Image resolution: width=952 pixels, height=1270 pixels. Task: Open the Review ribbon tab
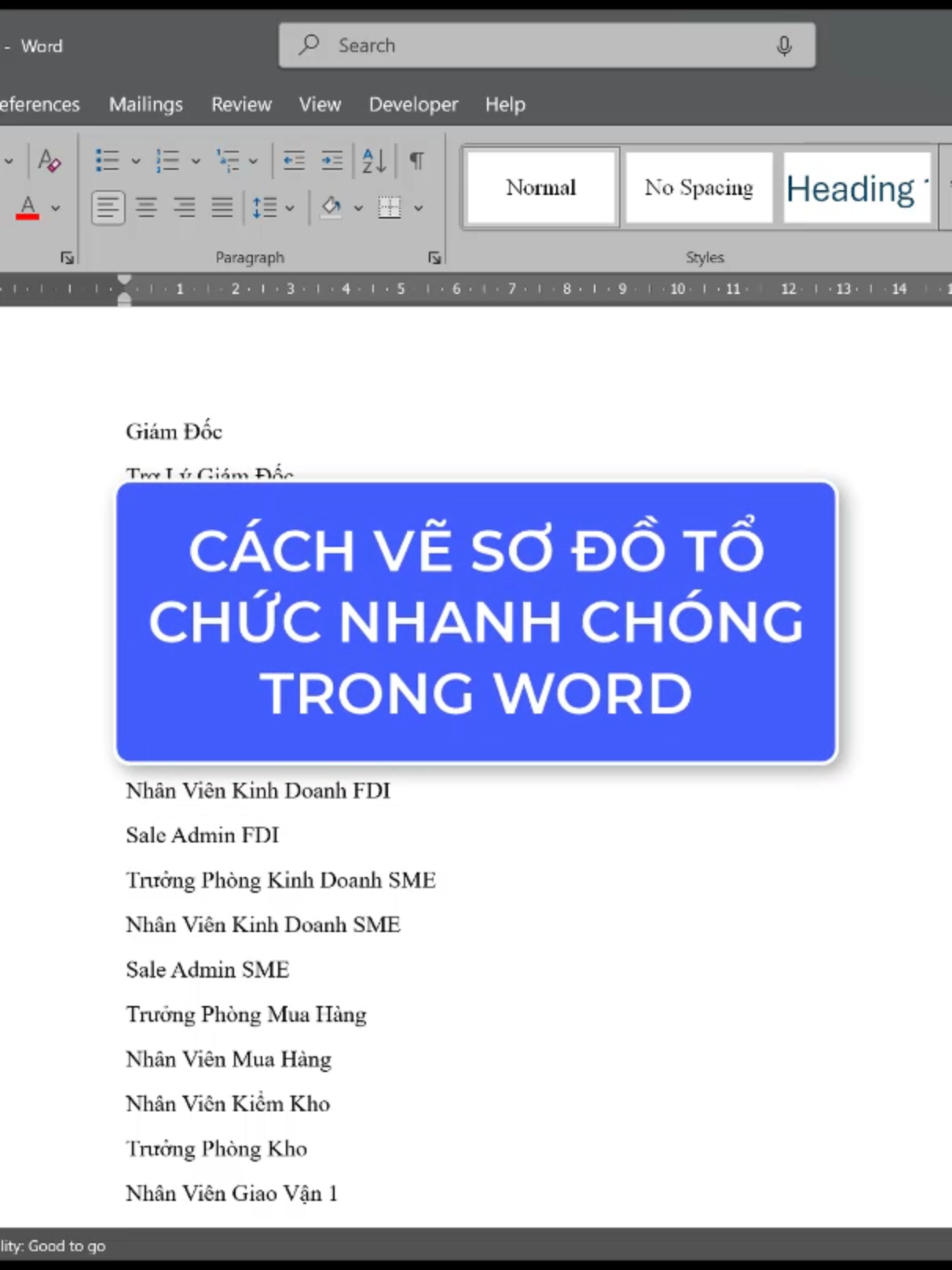pyautogui.click(x=241, y=105)
